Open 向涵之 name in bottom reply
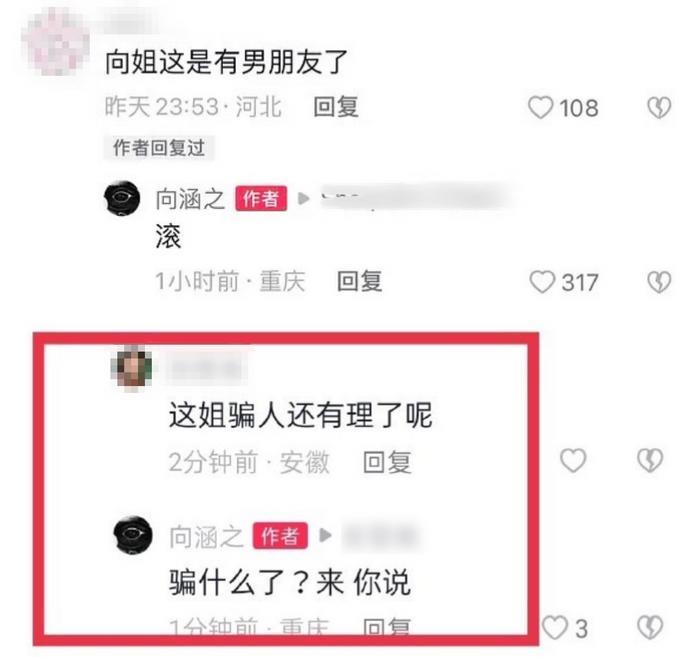 tap(206, 536)
